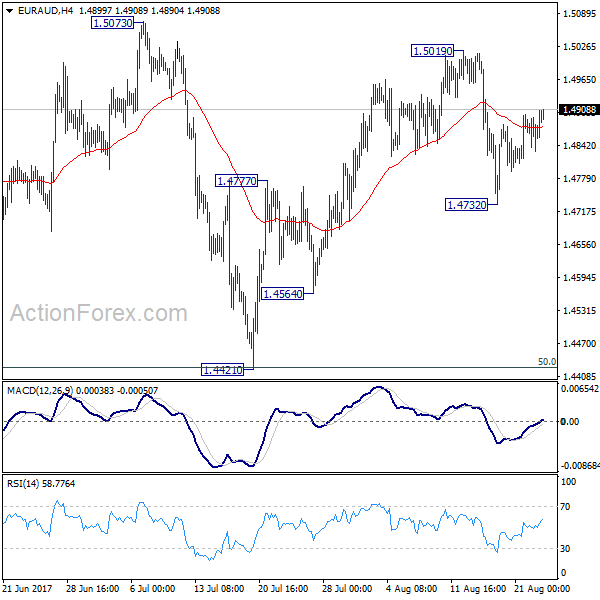Click the 21 Aug 00:00 date label

click(542, 589)
